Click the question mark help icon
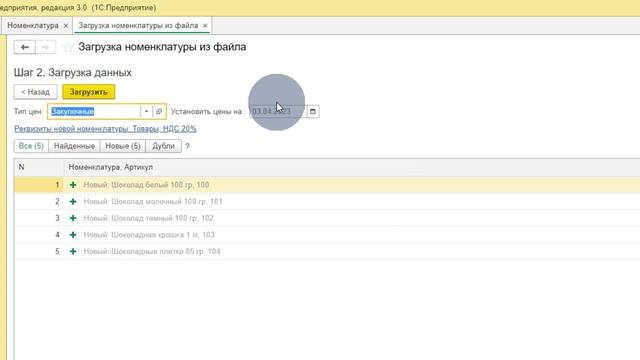The width and height of the screenshot is (640, 360). coord(187,146)
